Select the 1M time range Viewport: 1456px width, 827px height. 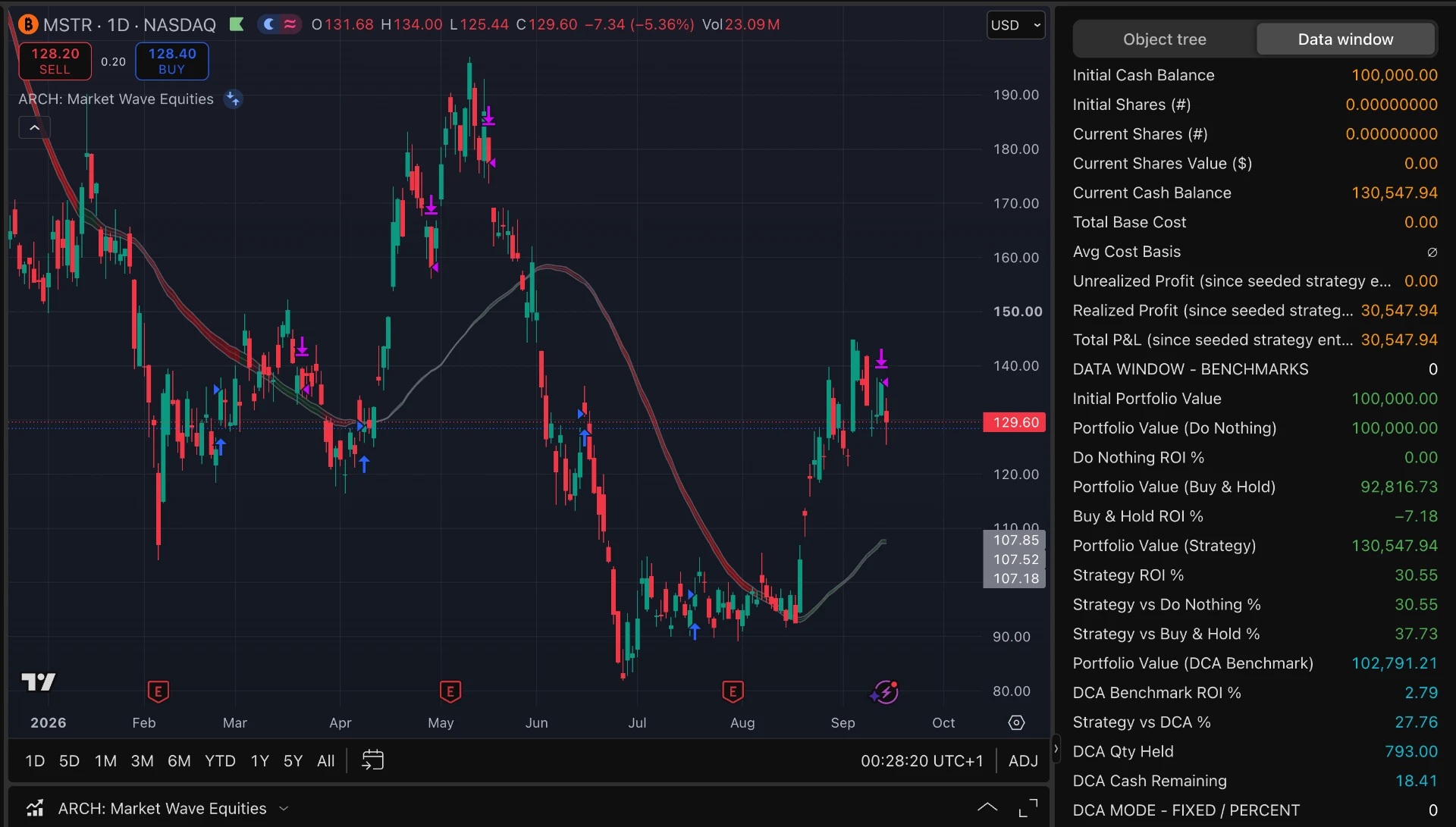coord(105,760)
